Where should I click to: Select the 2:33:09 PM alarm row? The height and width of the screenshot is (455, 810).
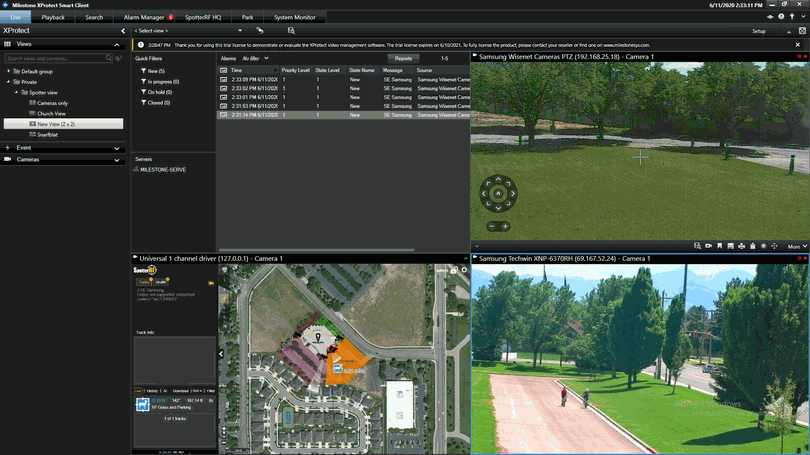point(344,80)
